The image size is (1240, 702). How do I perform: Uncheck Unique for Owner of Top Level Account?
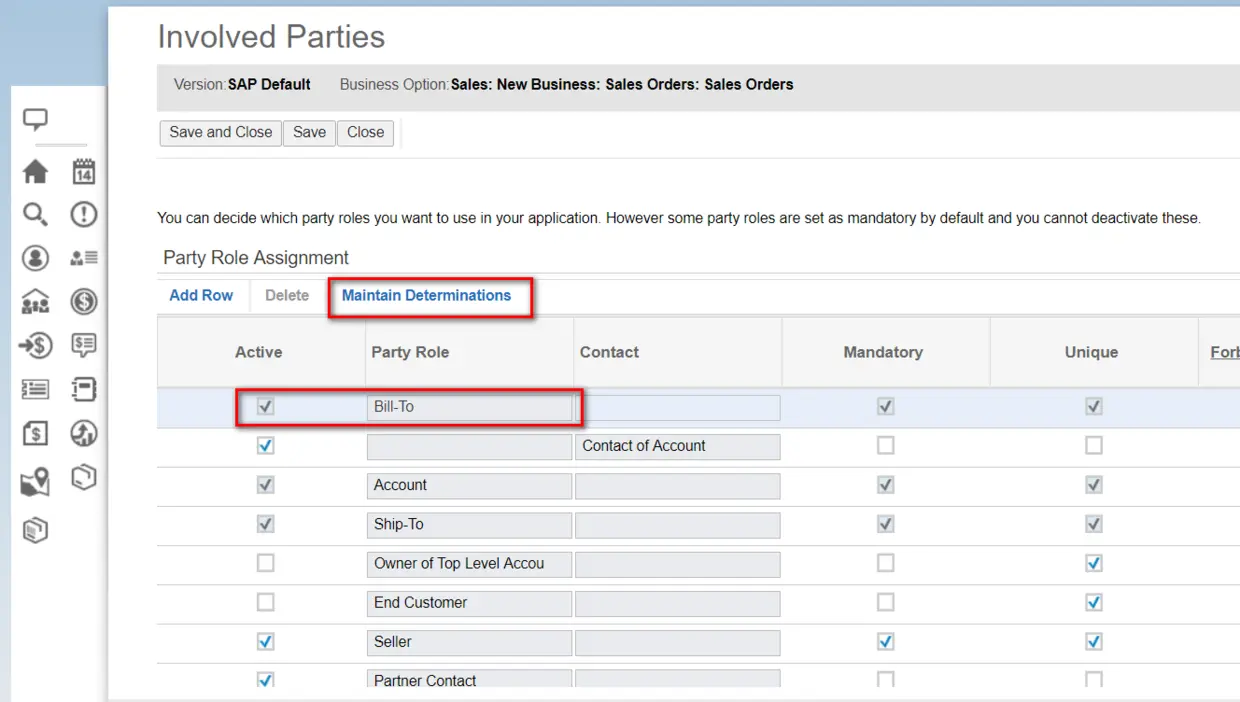coord(1093,563)
